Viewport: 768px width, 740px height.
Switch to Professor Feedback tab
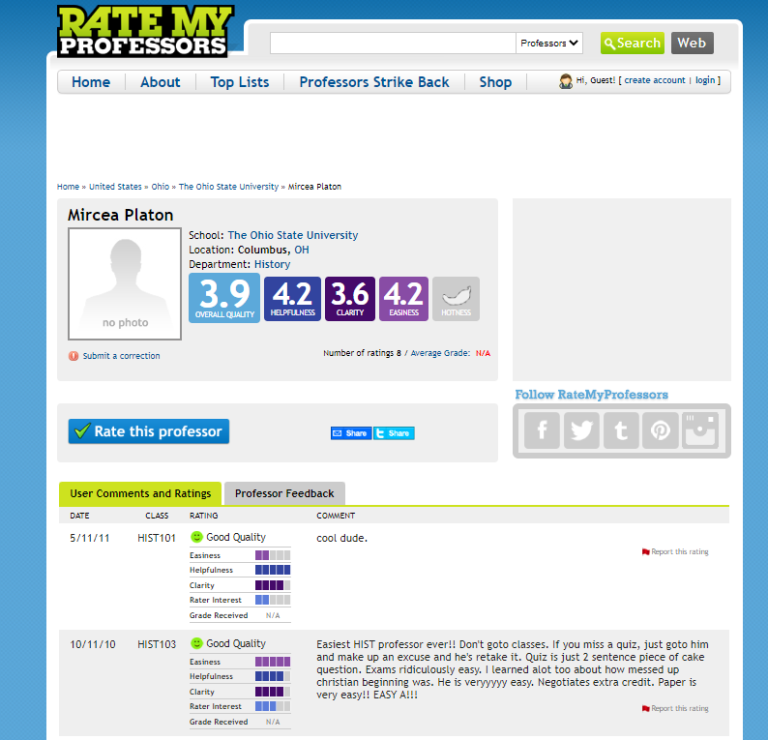click(x=285, y=494)
